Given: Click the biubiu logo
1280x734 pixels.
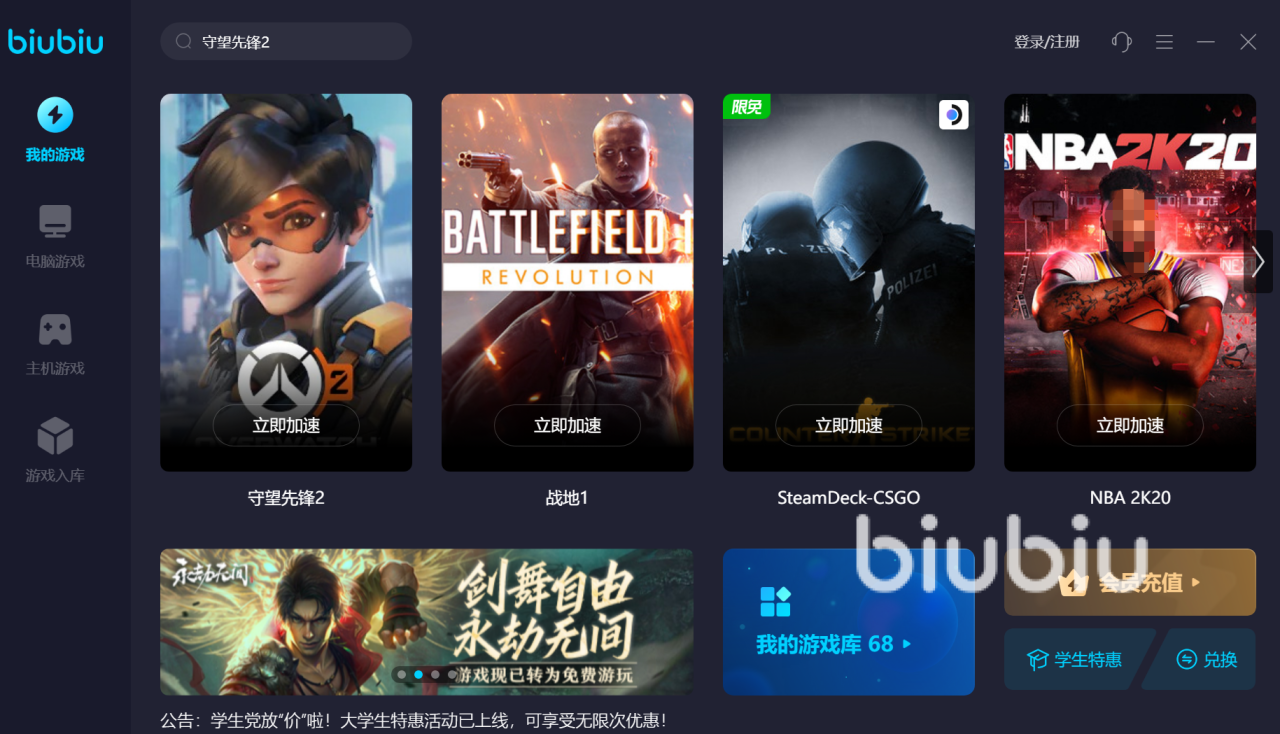Looking at the screenshot, I should click(x=56, y=41).
